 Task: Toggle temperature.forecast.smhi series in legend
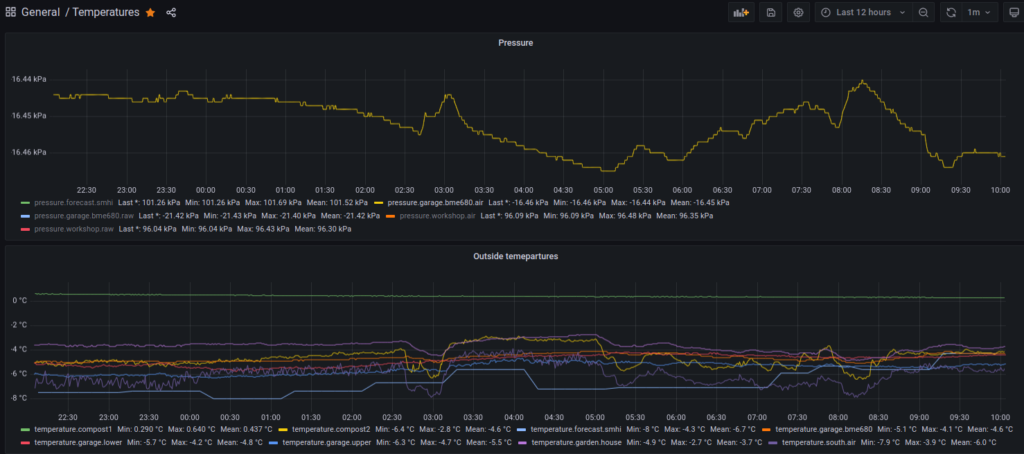pos(575,429)
